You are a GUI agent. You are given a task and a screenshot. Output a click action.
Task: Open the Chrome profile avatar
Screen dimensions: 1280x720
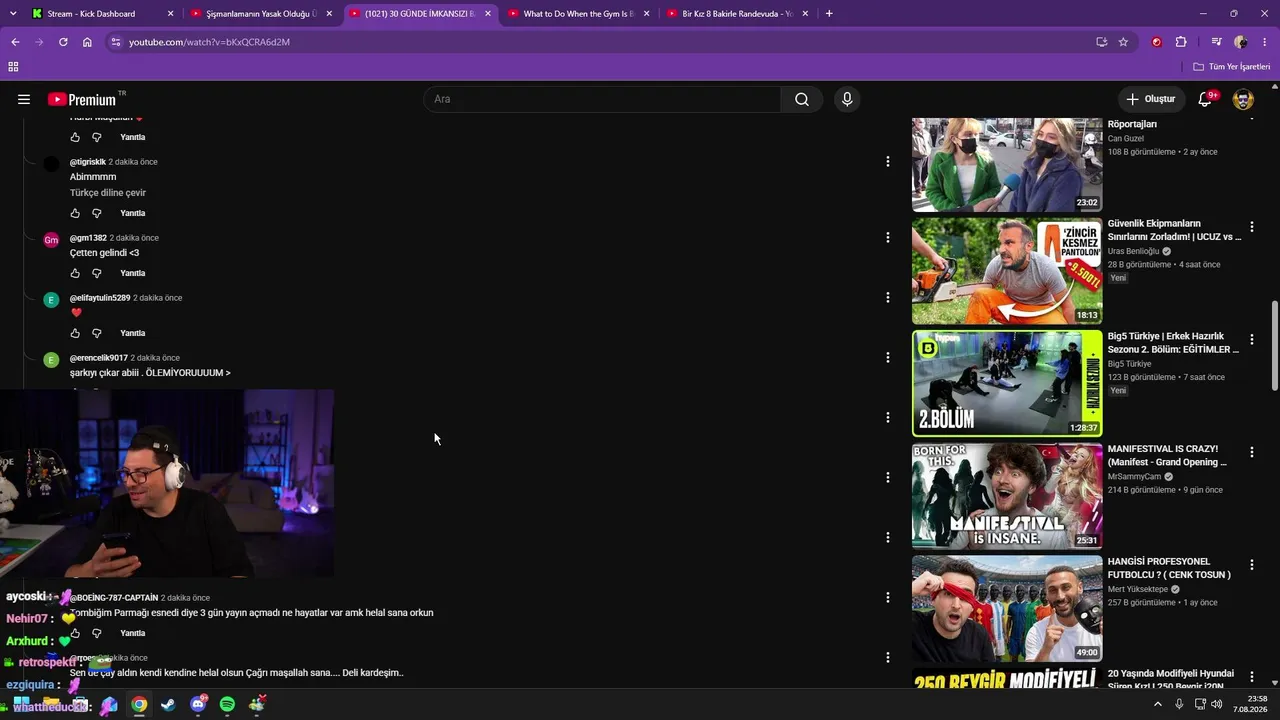(1241, 42)
